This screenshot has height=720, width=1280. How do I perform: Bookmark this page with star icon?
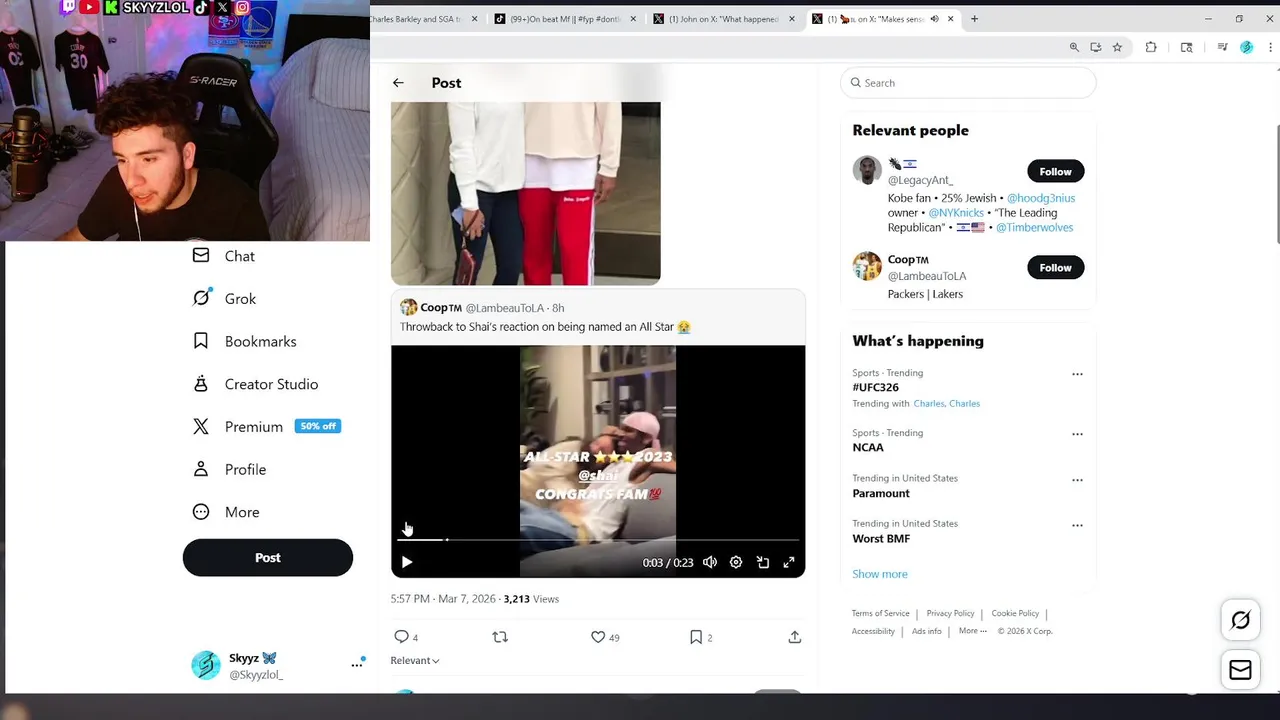(1117, 47)
